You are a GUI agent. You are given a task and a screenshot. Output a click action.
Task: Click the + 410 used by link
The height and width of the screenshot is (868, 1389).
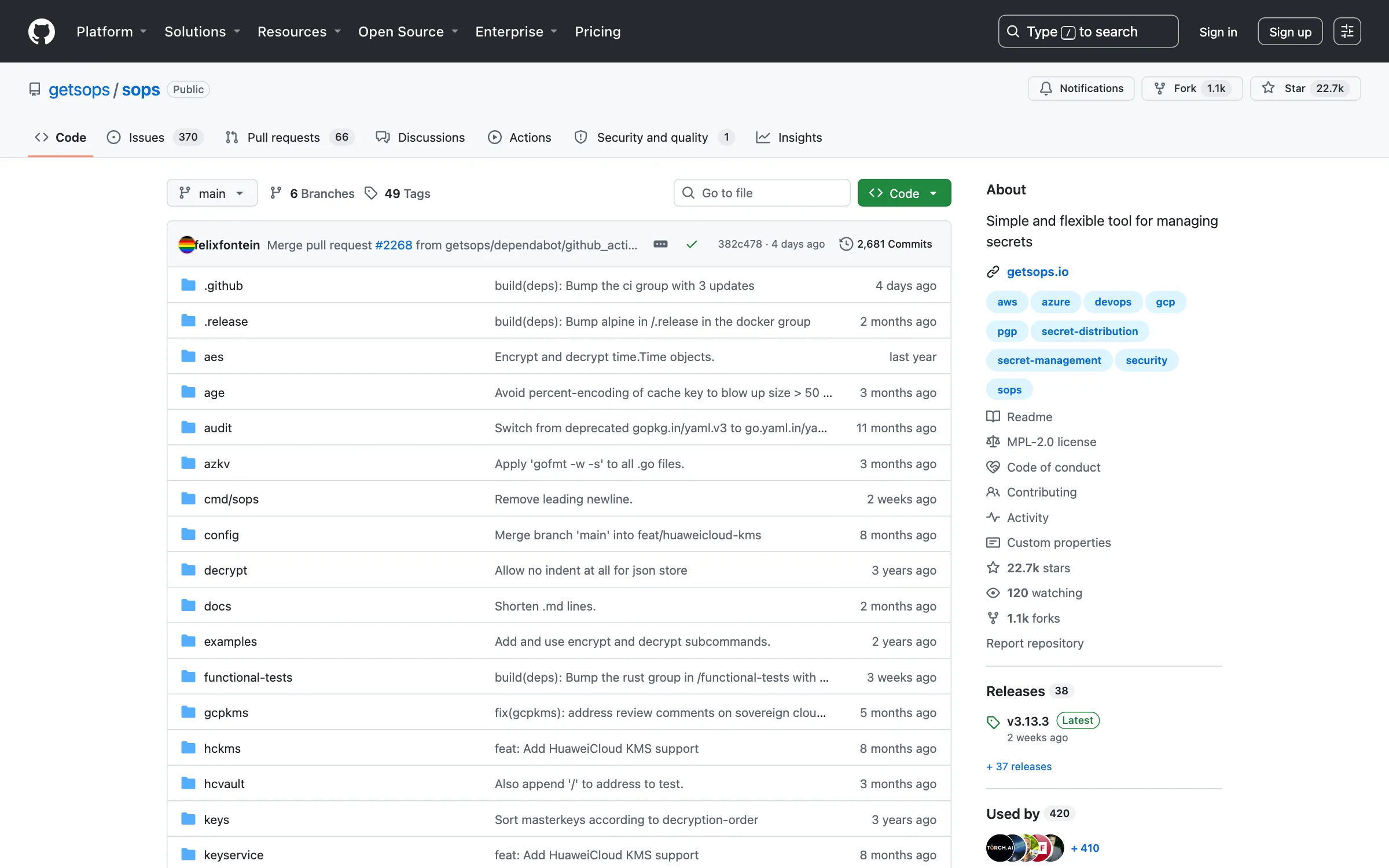click(1085, 848)
